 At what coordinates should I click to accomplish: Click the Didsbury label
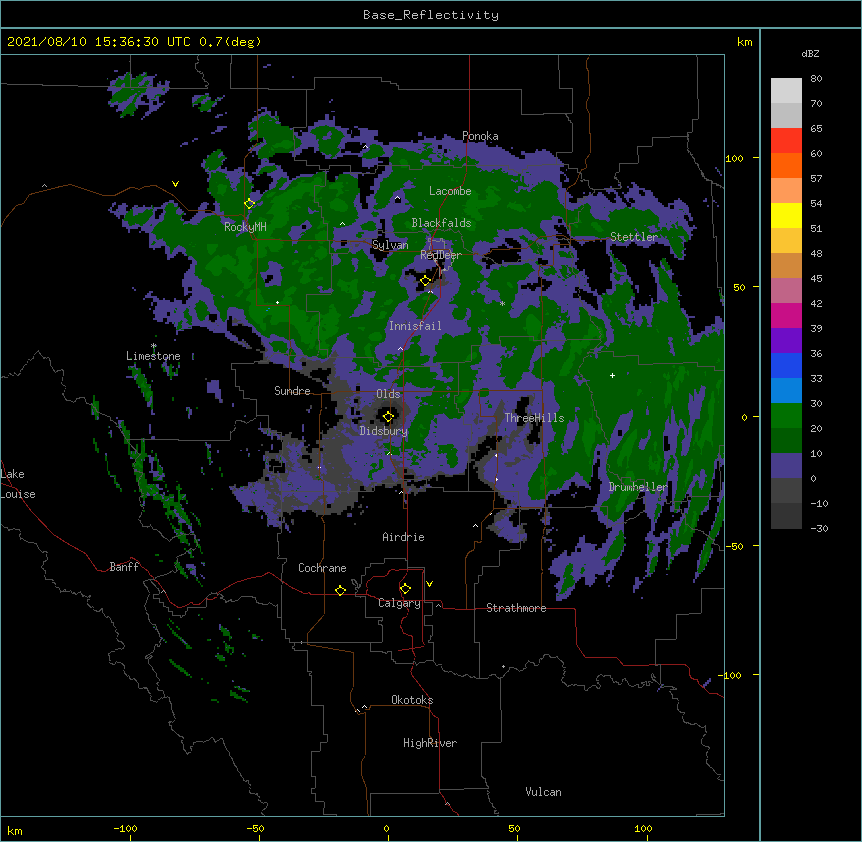pos(384,431)
